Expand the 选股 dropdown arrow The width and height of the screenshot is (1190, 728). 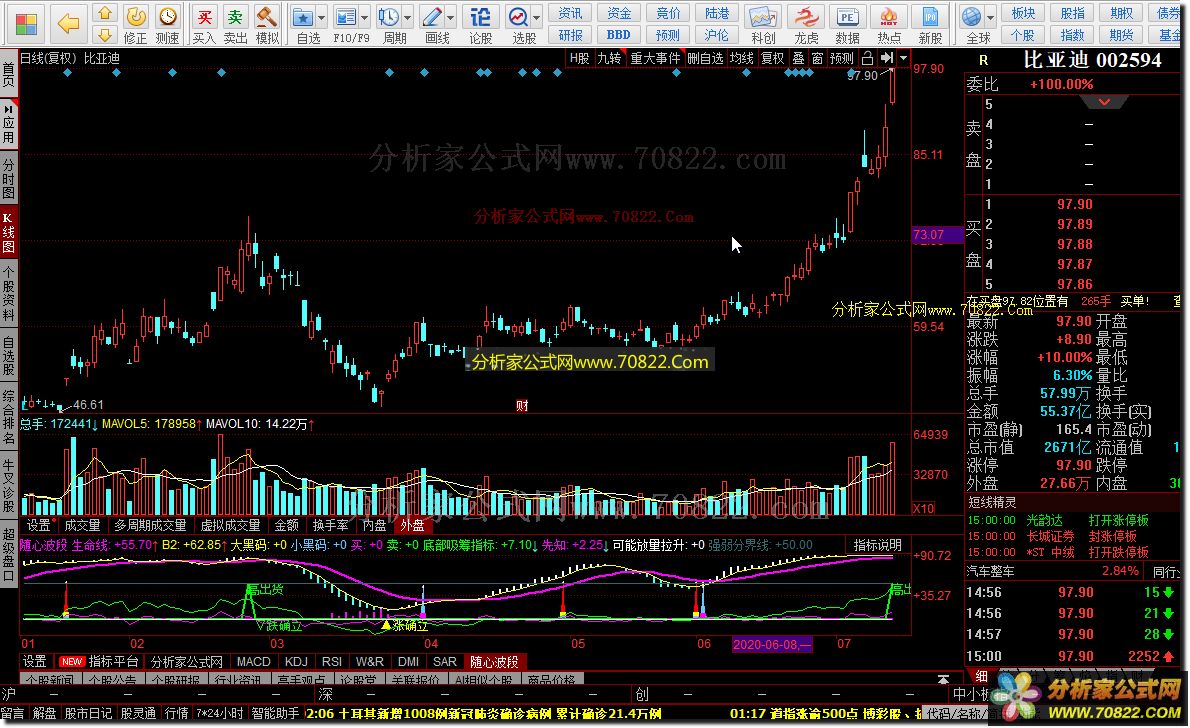[537, 17]
